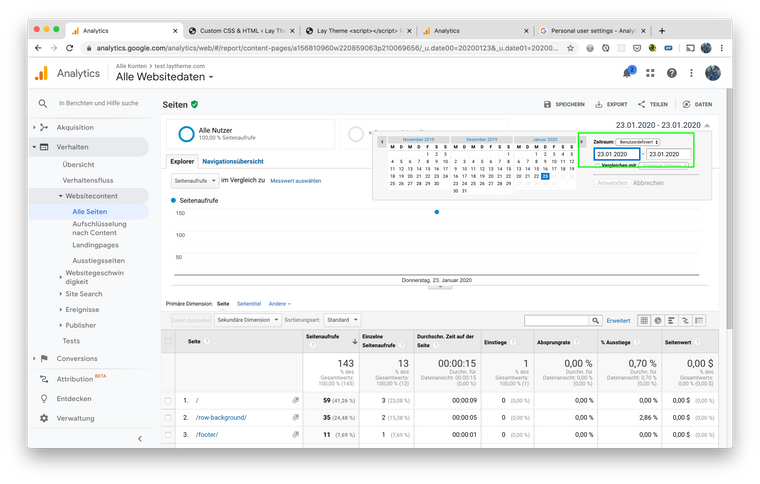Switch to the Navigationsübersicht tab
Viewport: 760px width, 484px height.
(232, 161)
